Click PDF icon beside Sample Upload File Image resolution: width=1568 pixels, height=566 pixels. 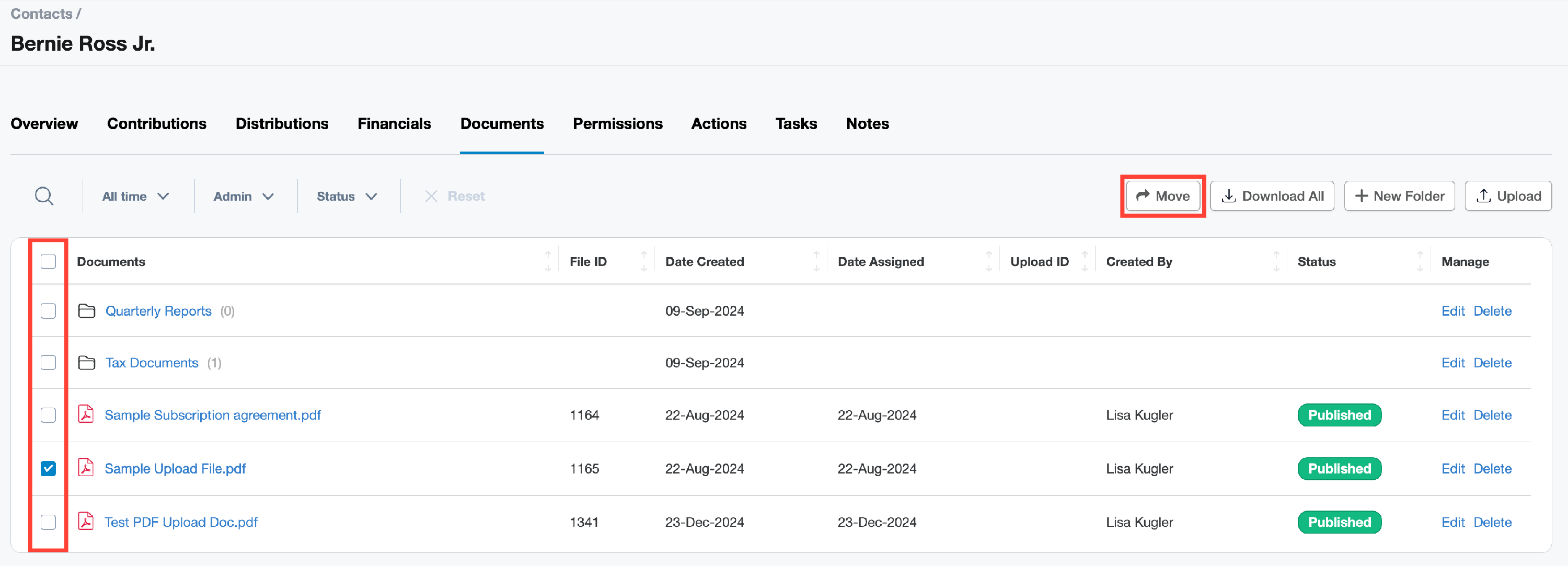click(86, 468)
